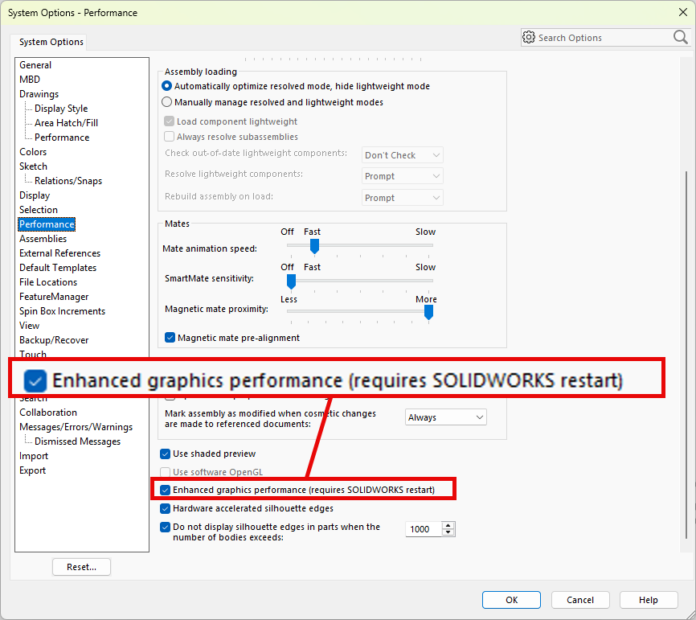
Task: Toggle Use shaded preview checkbox
Action: [x=165, y=454]
